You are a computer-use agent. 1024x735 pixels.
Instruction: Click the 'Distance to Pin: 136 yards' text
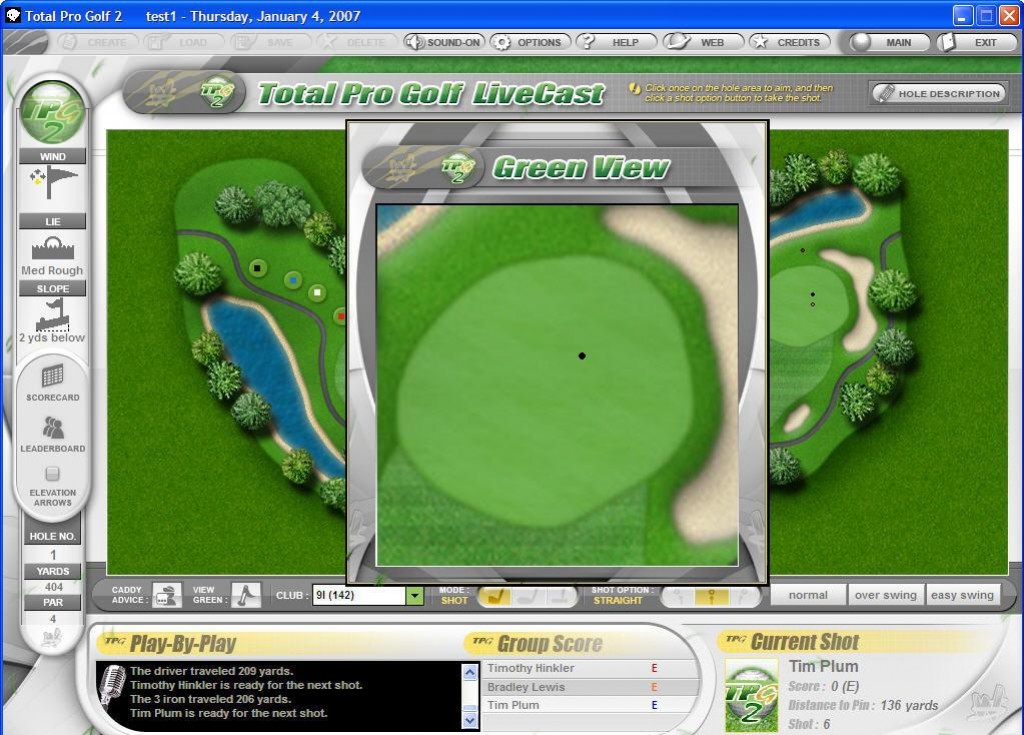tap(863, 705)
